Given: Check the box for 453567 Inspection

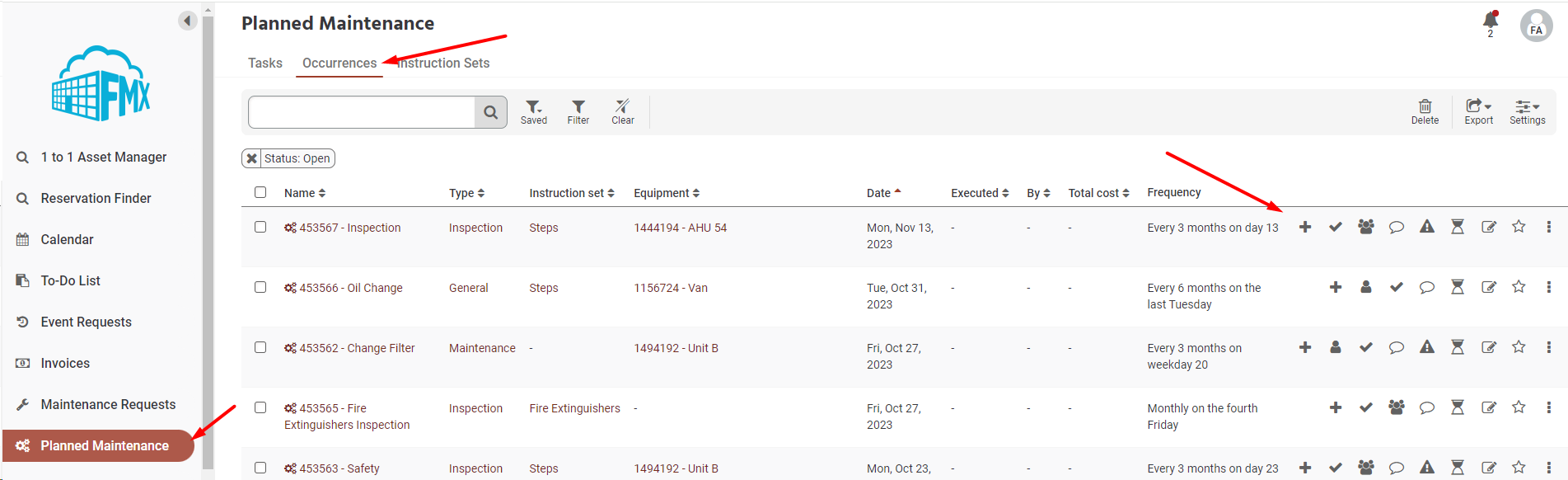Looking at the screenshot, I should tap(260, 227).
